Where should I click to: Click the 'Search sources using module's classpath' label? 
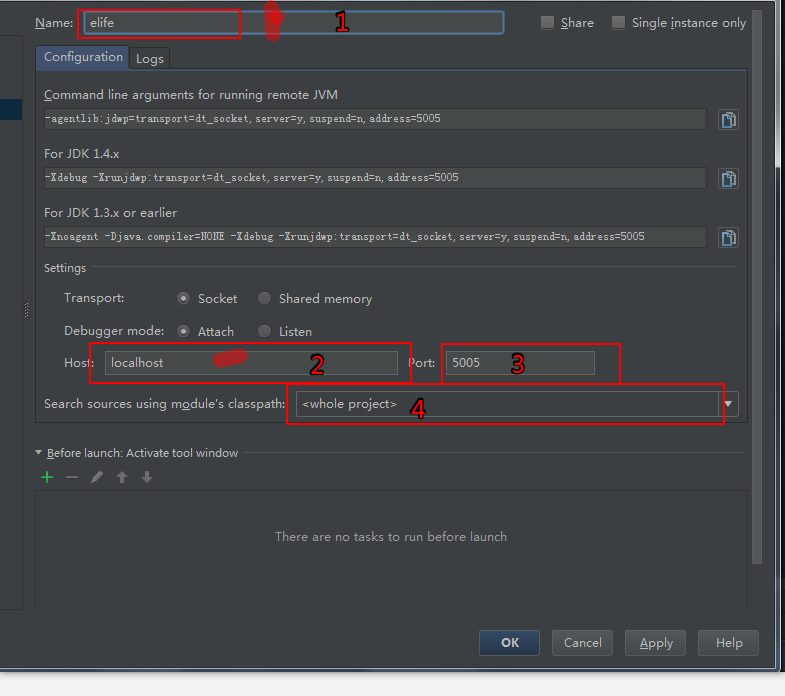point(165,404)
